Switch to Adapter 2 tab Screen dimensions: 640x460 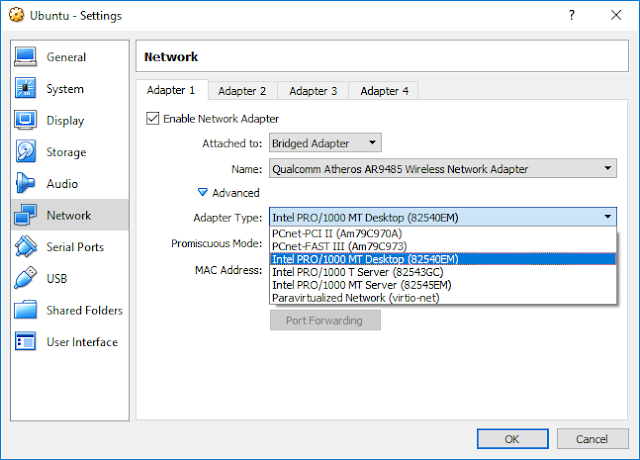click(x=242, y=91)
